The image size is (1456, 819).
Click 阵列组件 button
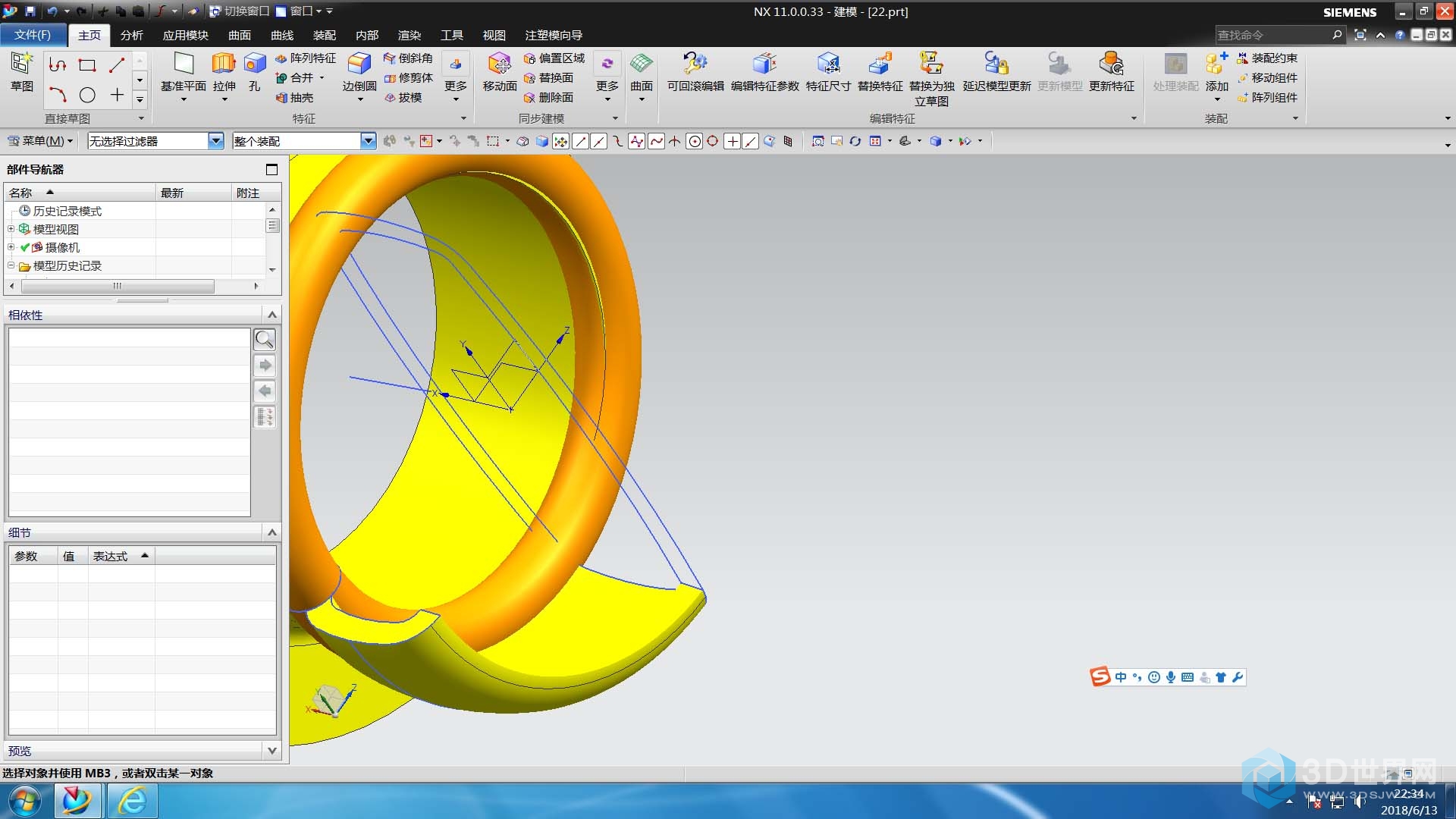[x=1267, y=98]
